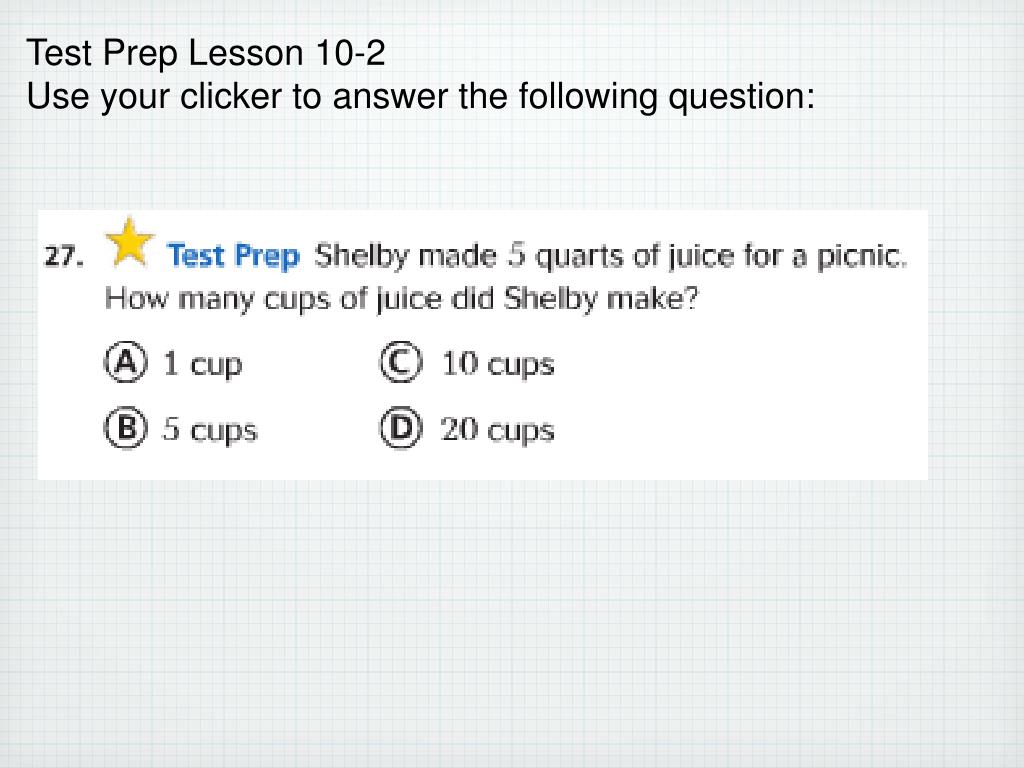Screen dimensions: 1024x768
Task: Choose the circled letter B option
Action: click(x=125, y=428)
